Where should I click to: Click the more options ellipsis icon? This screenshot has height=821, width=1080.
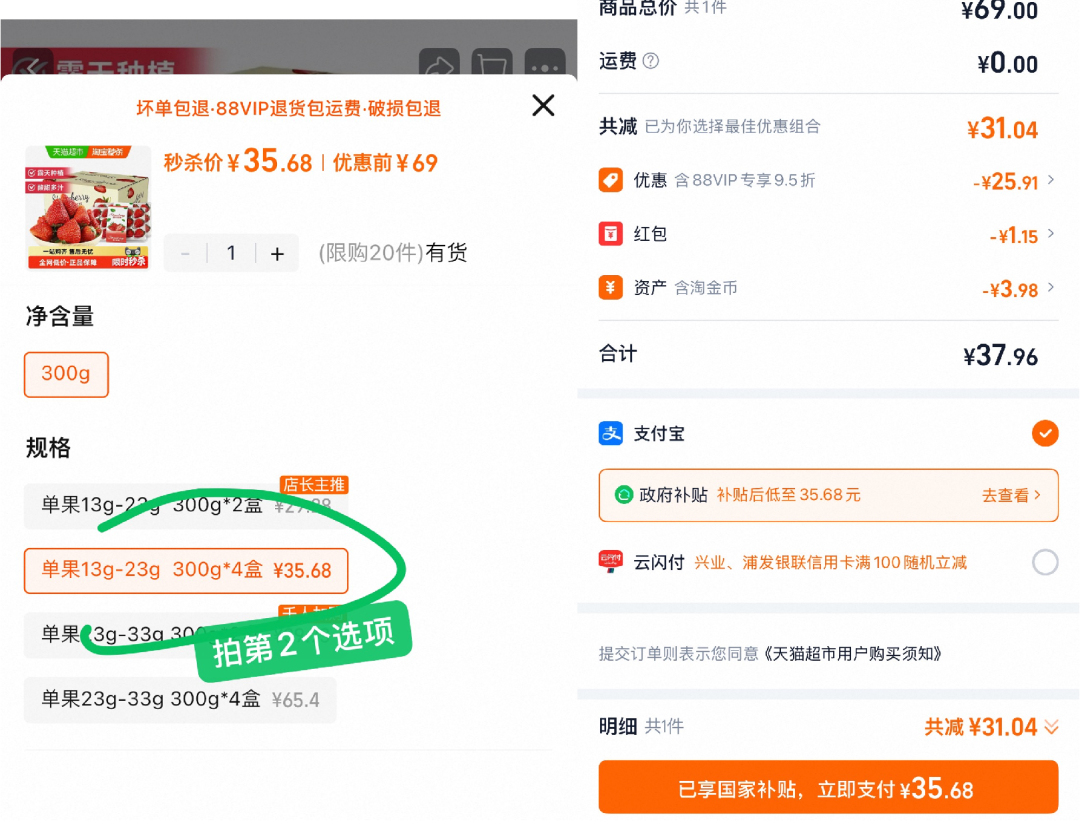[544, 65]
